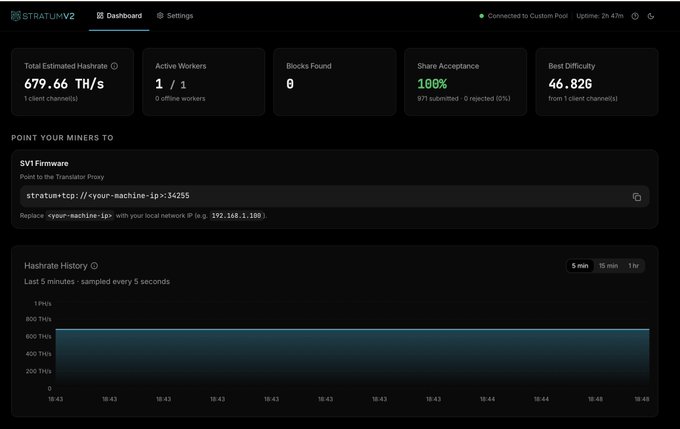The image size is (680, 429).
Task: Click the "Hashrate History" heading
Action: pyautogui.click(x=56, y=265)
